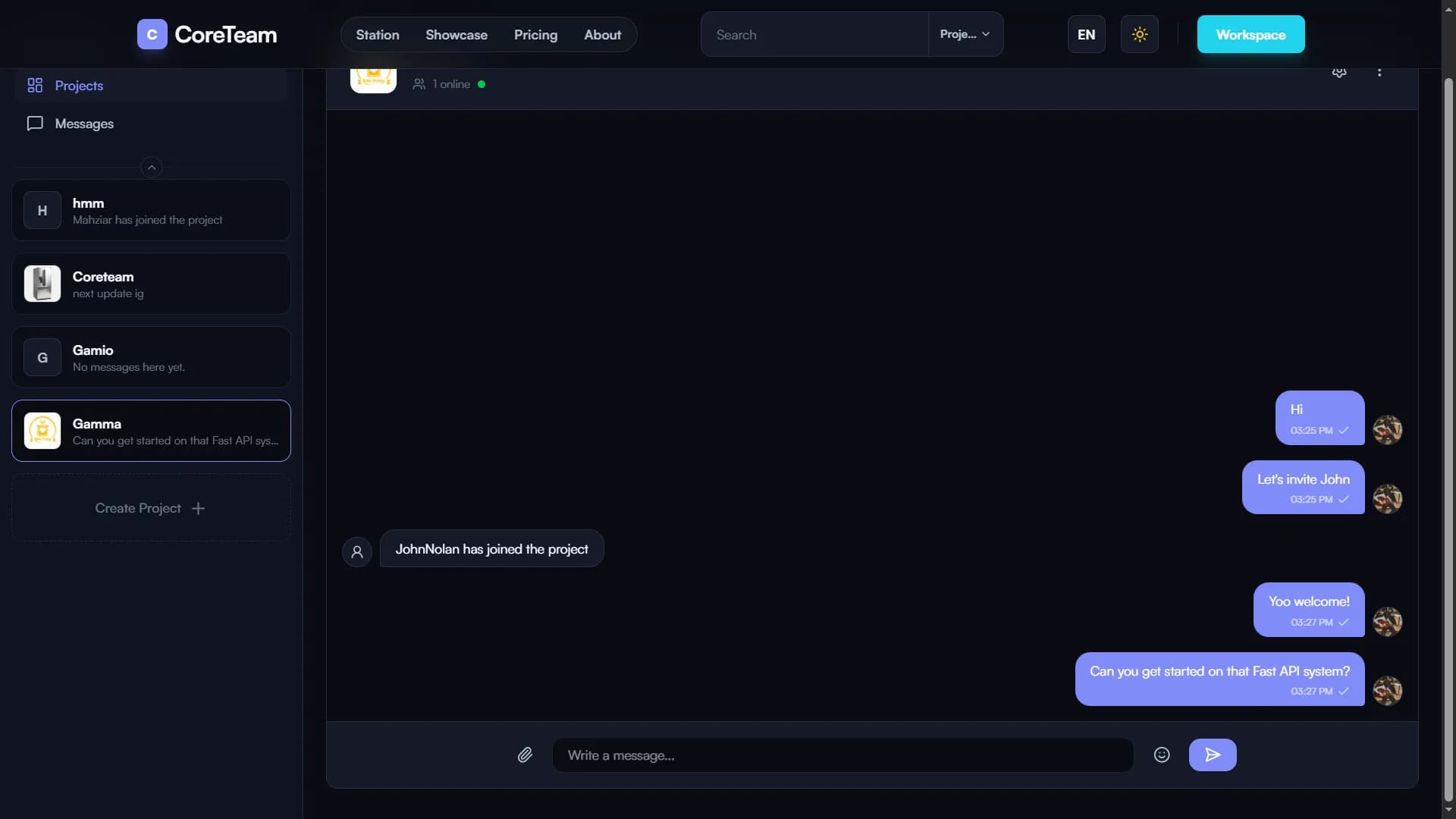Image resolution: width=1456 pixels, height=819 pixels.
Task: Click hmm preview text Mahziar has joined
Action: tap(147, 220)
